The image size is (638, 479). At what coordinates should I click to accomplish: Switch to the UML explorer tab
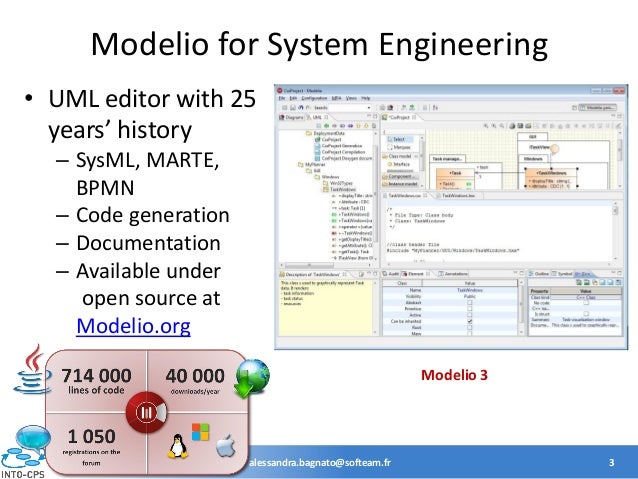[x=317, y=118]
